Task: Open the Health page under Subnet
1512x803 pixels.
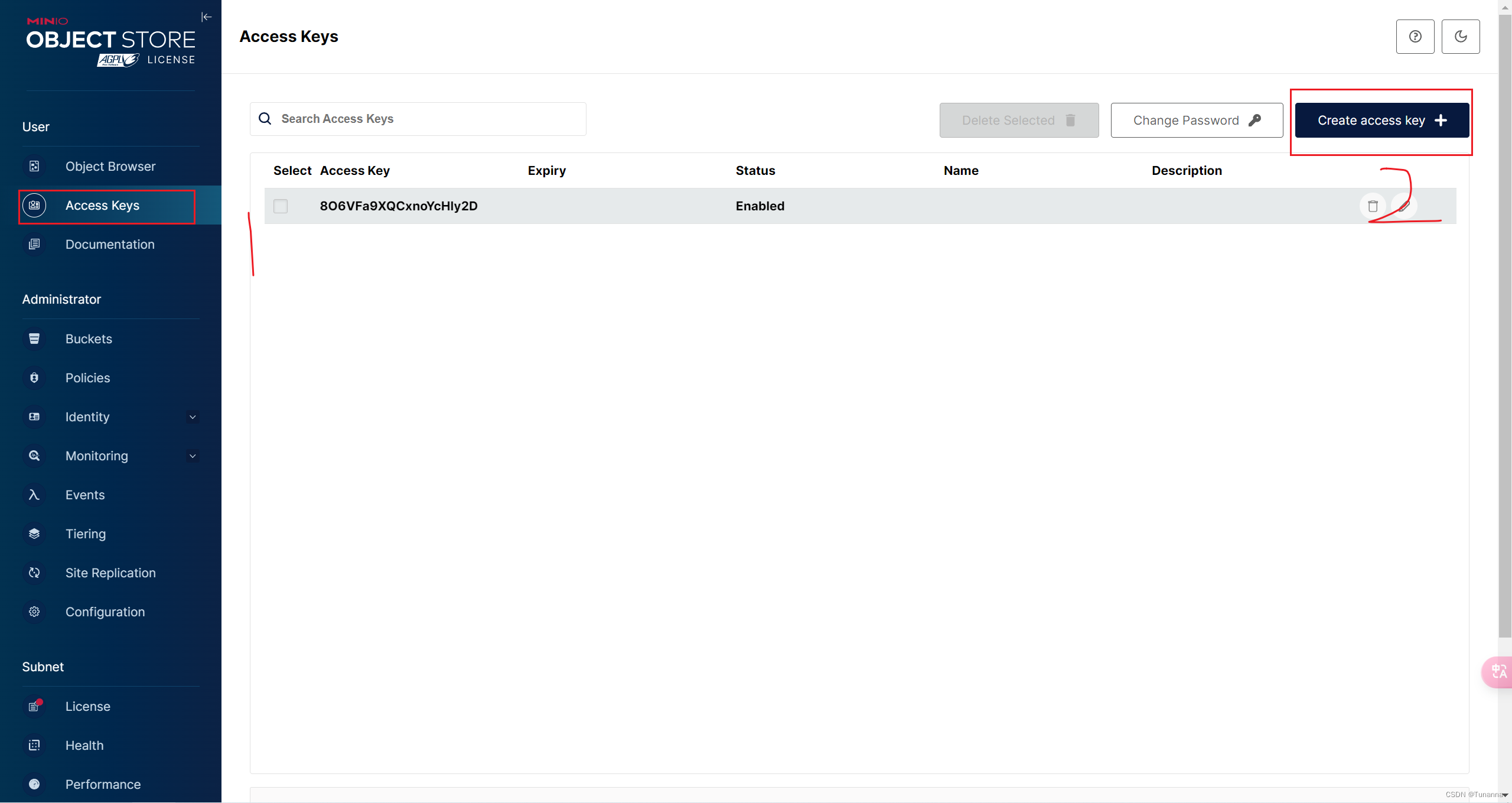Action: pos(84,745)
